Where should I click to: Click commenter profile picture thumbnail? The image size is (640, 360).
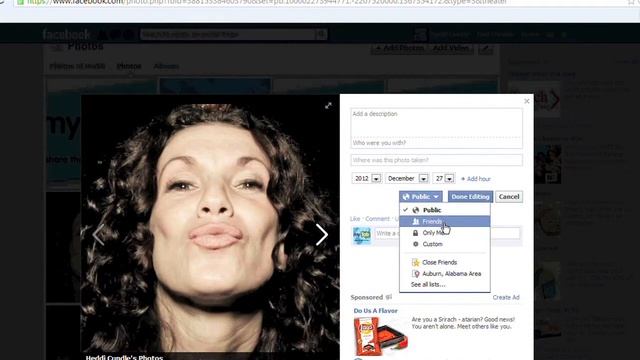[x=362, y=236]
